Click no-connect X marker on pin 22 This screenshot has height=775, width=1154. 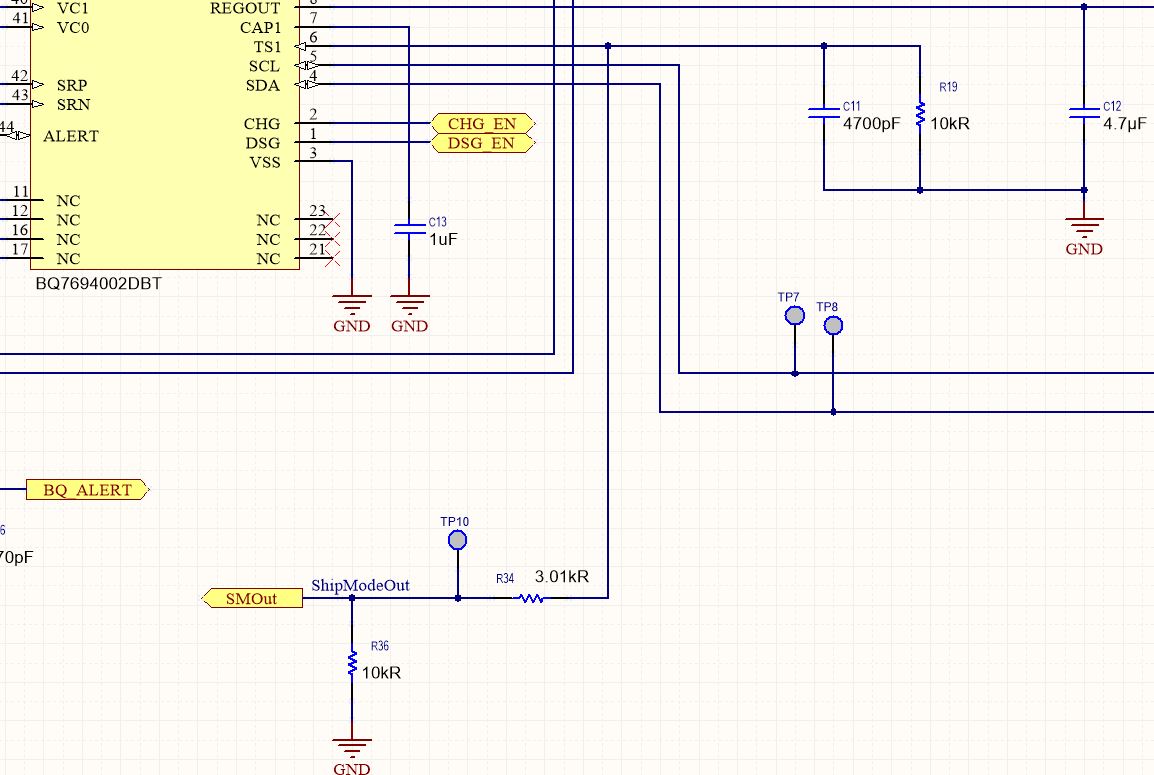click(333, 238)
